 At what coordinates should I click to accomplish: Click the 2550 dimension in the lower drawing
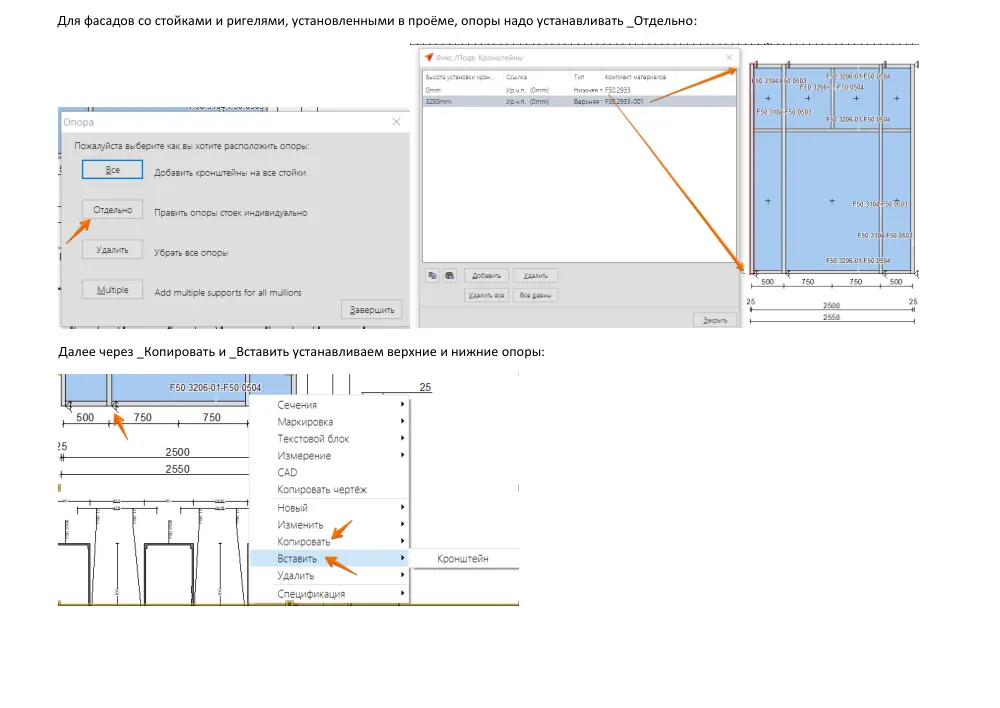point(177,469)
